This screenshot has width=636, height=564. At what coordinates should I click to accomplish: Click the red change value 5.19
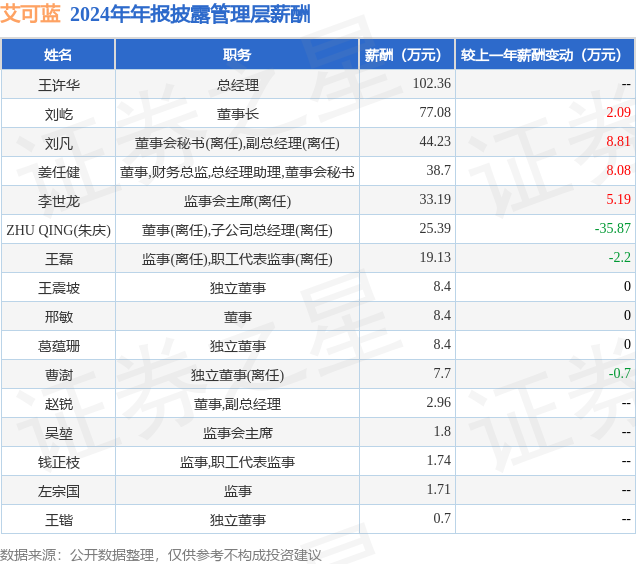coord(619,200)
